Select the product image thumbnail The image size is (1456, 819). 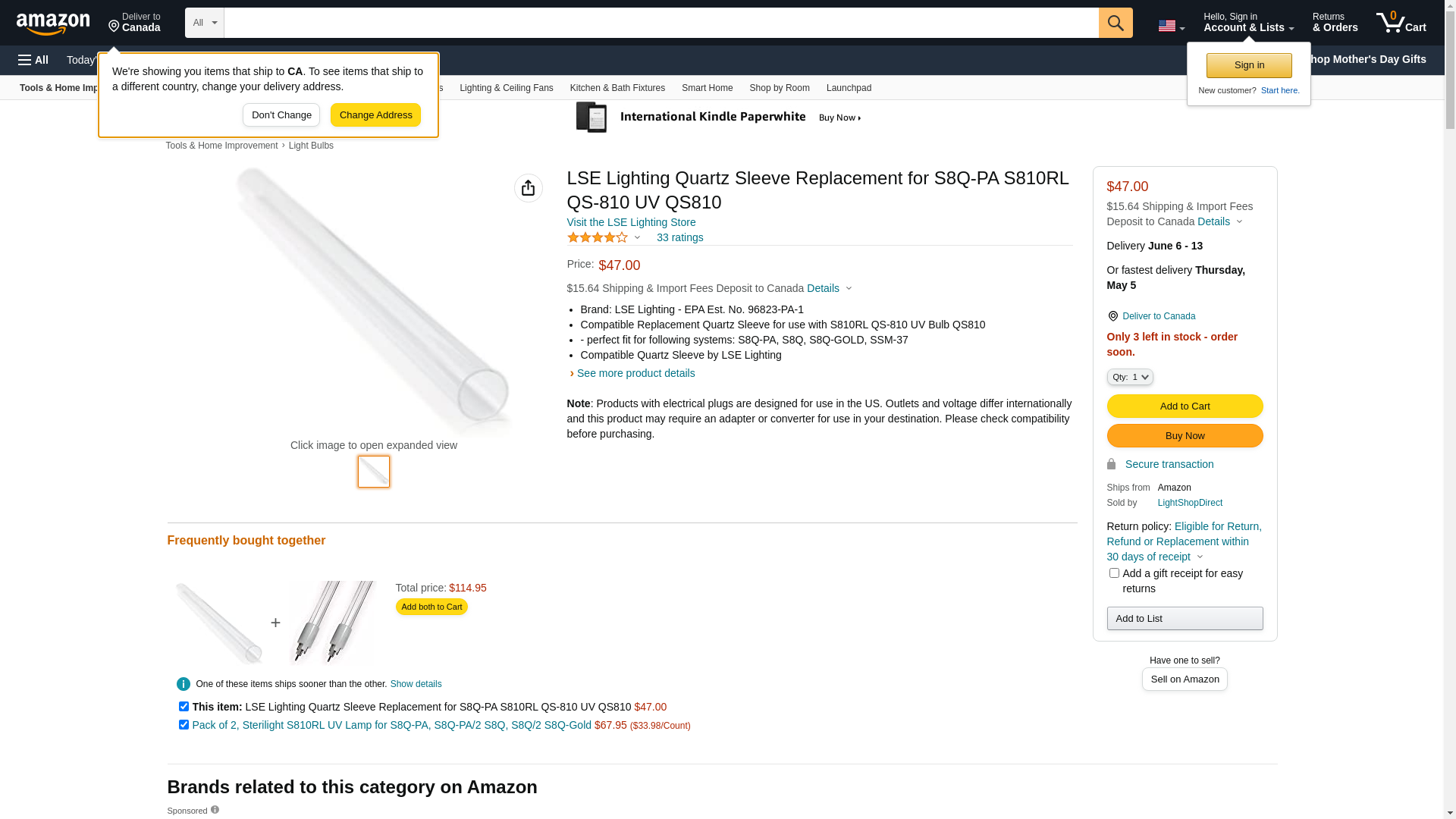tap(374, 472)
